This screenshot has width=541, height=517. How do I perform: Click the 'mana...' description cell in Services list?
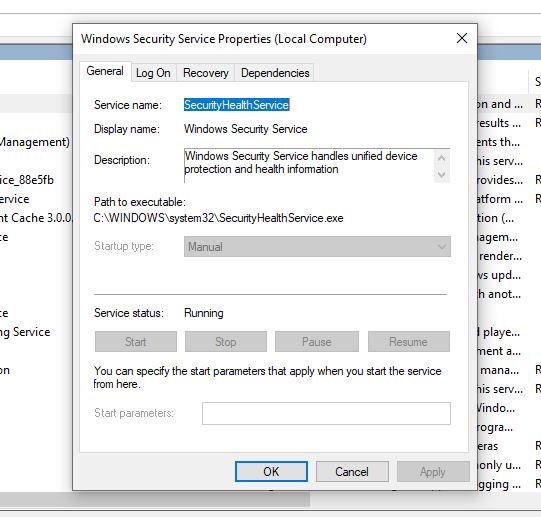click(x=500, y=370)
